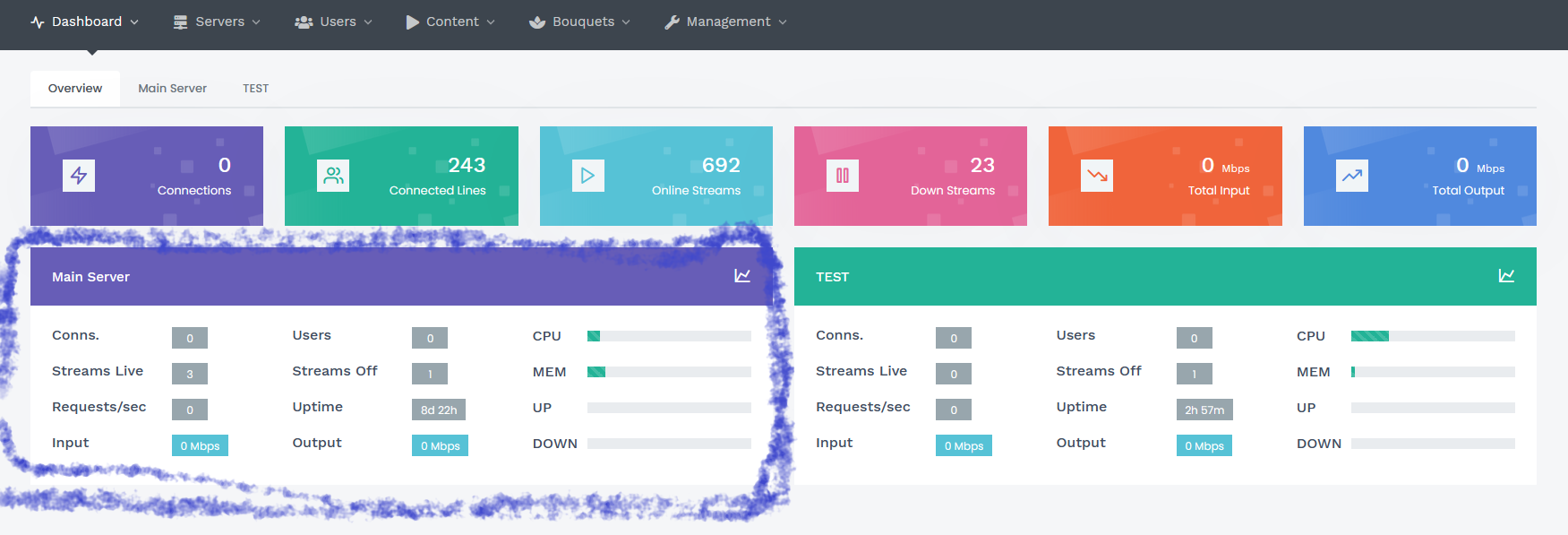Click the lightning bolt Connections icon
The width and height of the screenshot is (1568, 535).
tap(79, 176)
